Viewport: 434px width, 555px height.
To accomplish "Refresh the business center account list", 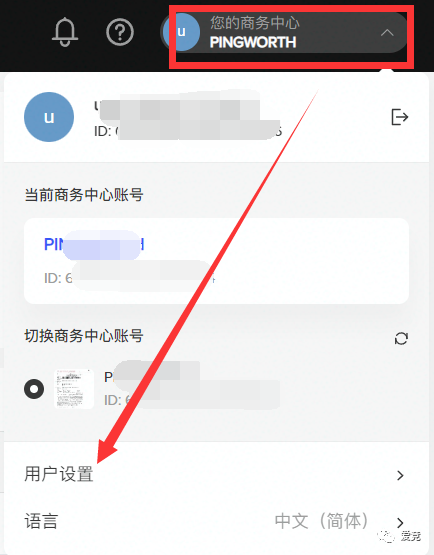I will click(401, 338).
